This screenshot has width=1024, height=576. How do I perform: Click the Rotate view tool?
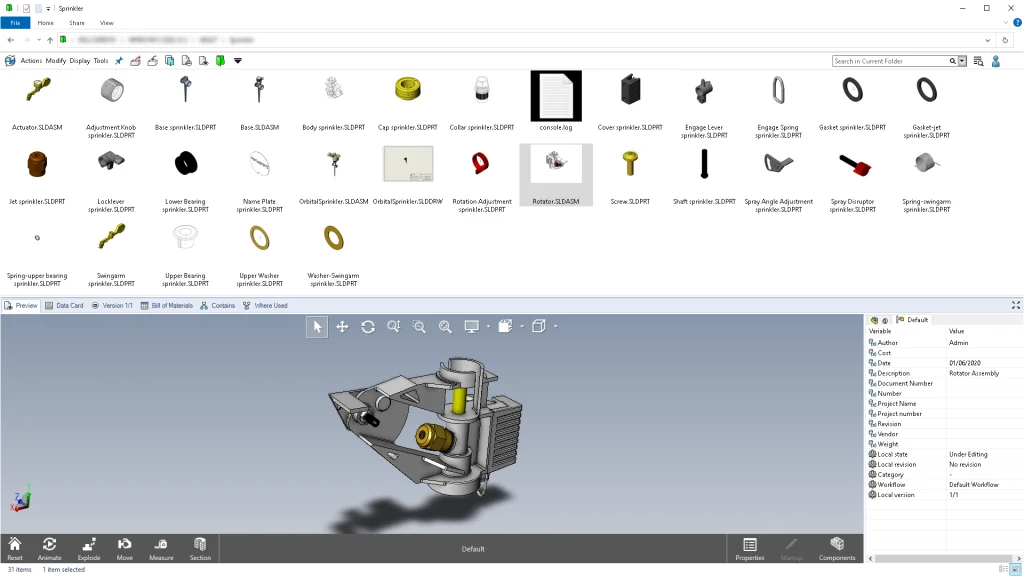click(x=368, y=327)
